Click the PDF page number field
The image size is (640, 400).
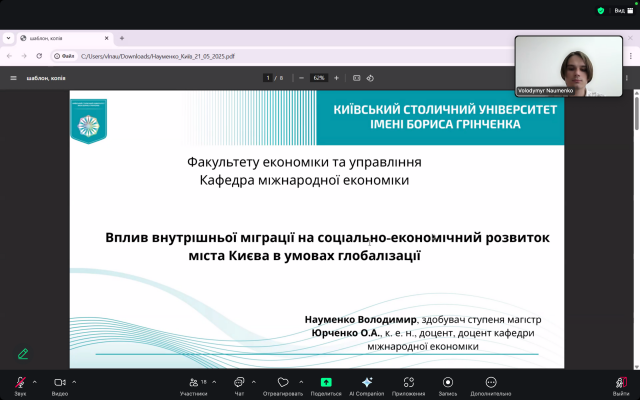click(268, 77)
